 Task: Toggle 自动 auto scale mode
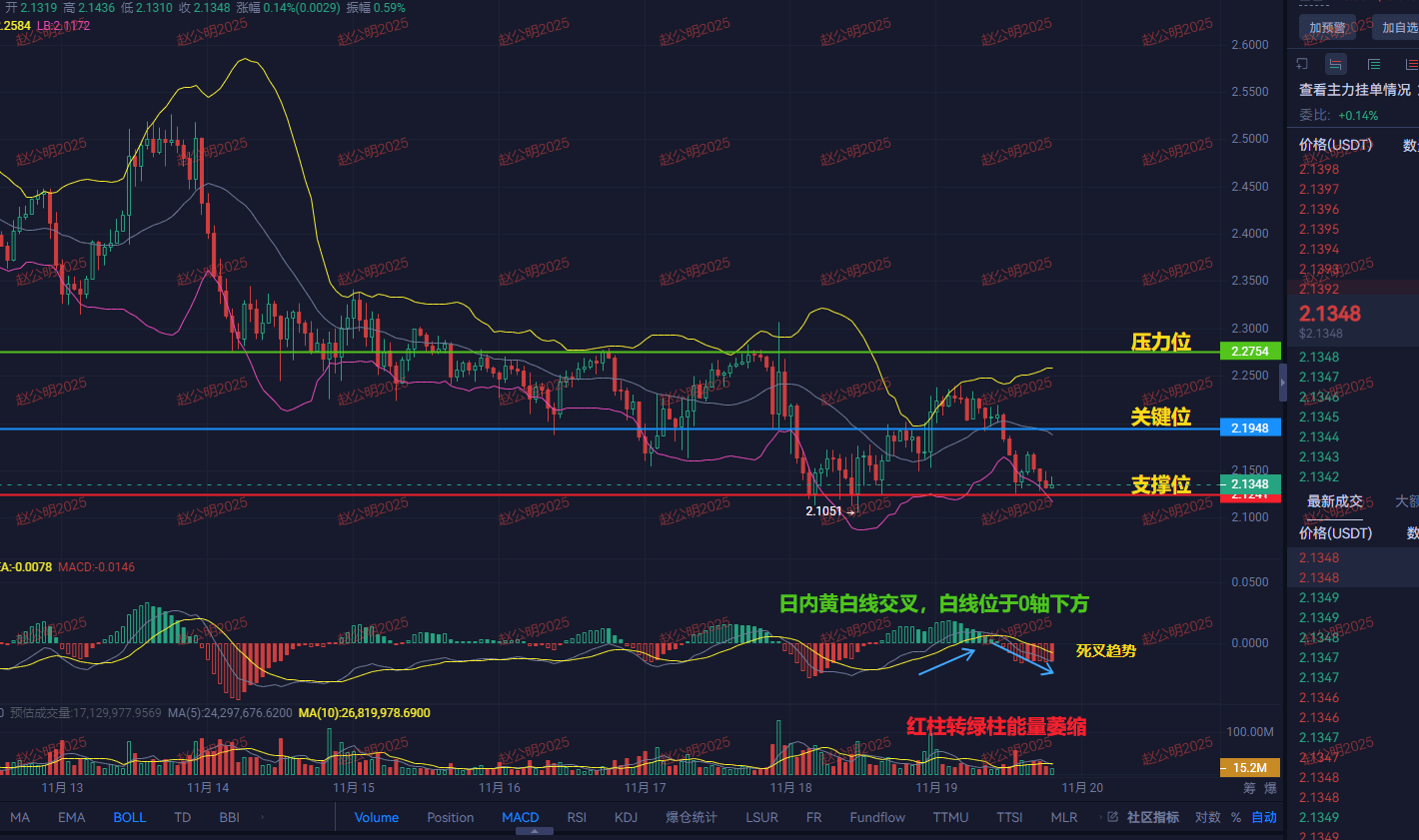tap(1262, 817)
